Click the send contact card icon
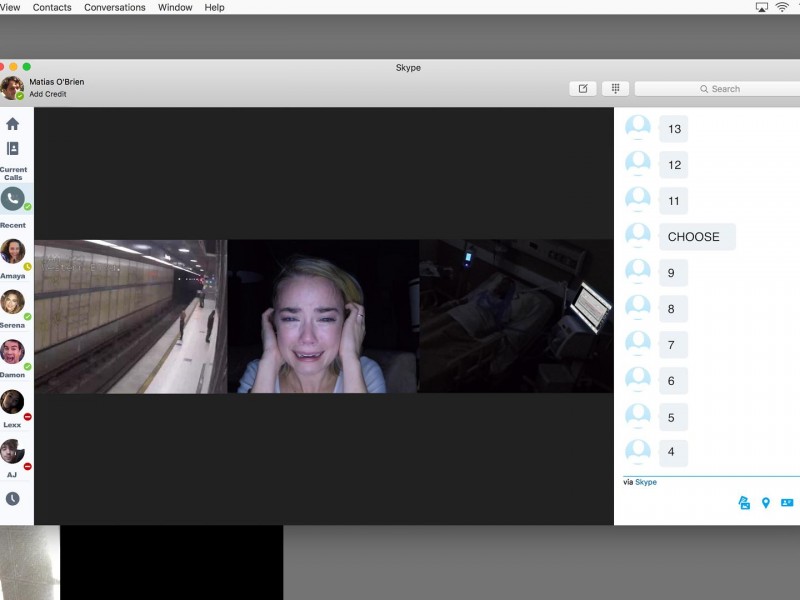The width and height of the screenshot is (800, 600). [x=787, y=503]
